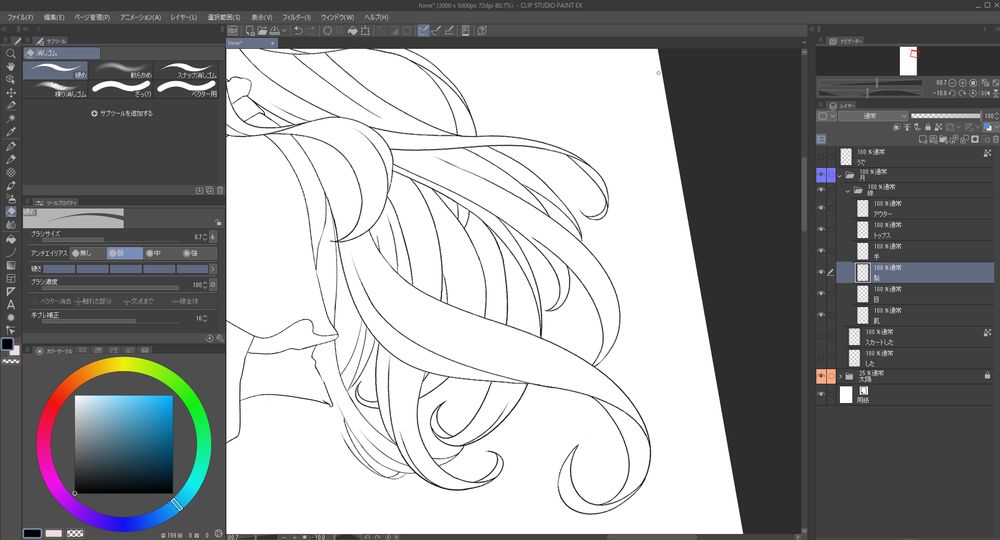Viewport: 1000px width, 540px height.
Task: Hide the 用紙 paper layer
Action: tap(821, 395)
